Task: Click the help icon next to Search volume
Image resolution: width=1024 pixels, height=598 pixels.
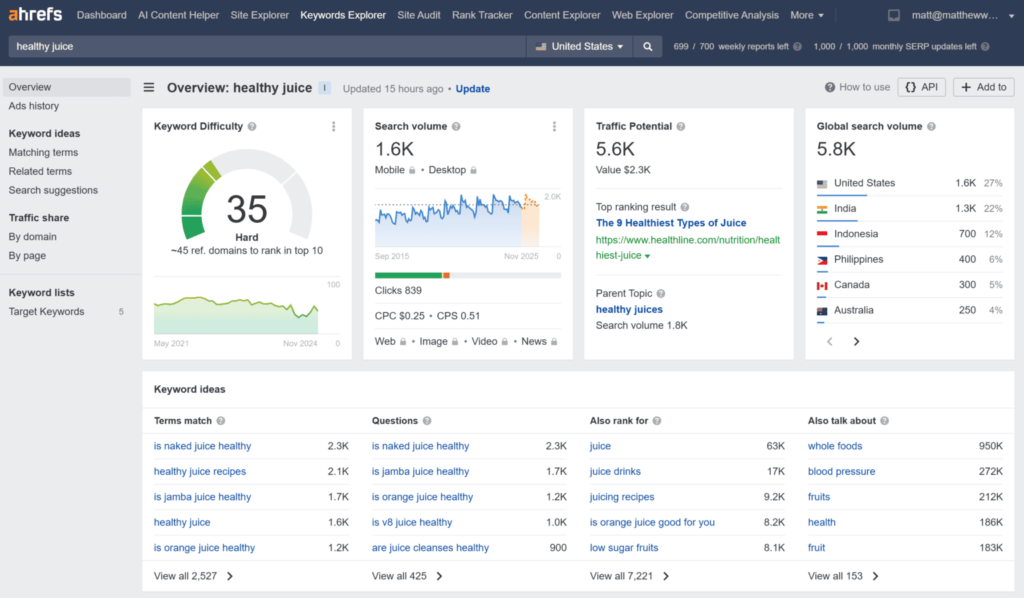Action: [x=456, y=127]
